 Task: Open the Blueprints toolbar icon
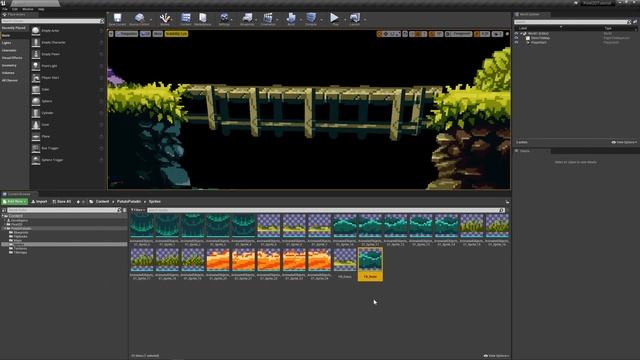[x=247, y=19]
